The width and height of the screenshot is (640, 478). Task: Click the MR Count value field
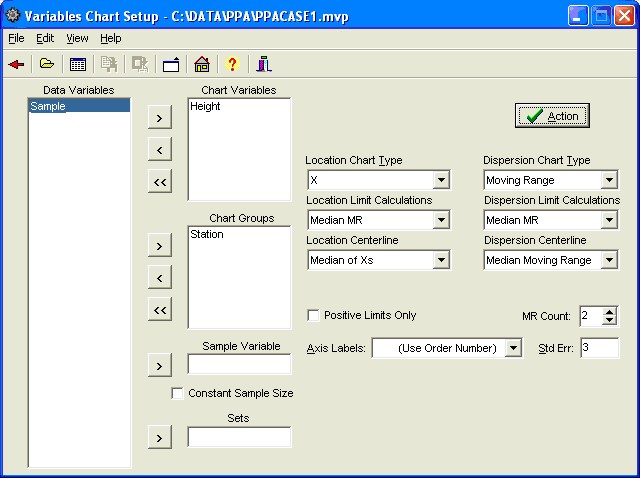tap(591, 316)
